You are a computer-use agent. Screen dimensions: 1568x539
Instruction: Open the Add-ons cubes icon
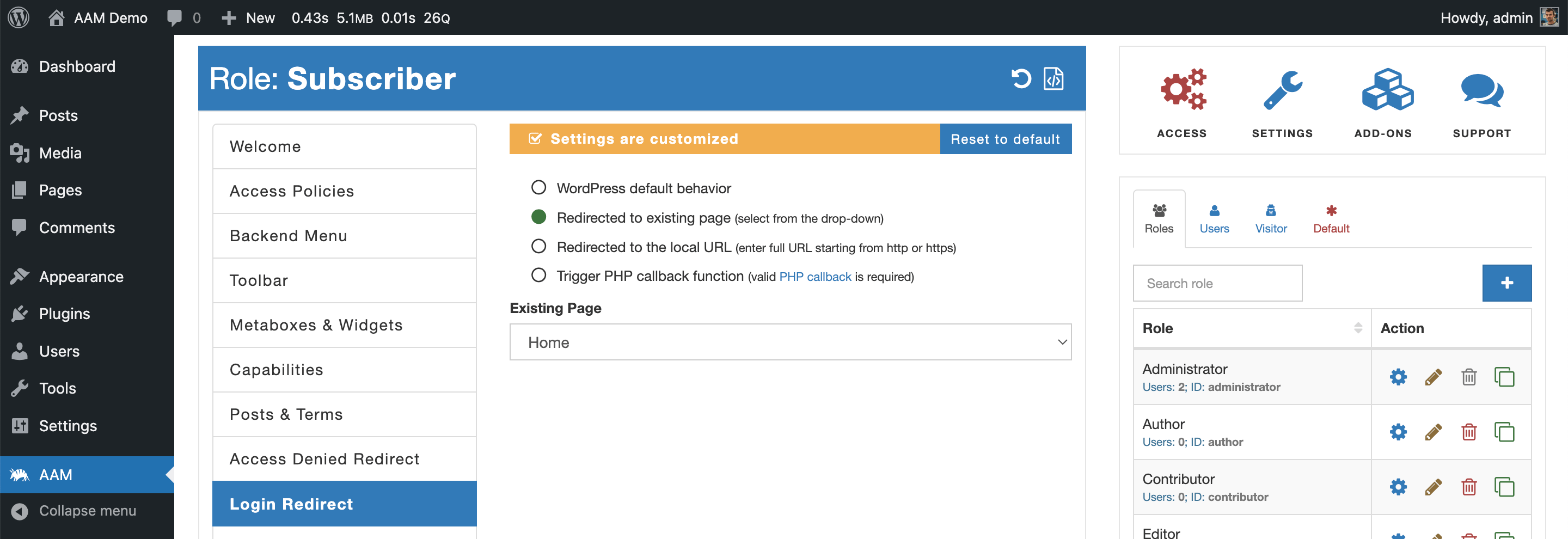pyautogui.click(x=1387, y=90)
